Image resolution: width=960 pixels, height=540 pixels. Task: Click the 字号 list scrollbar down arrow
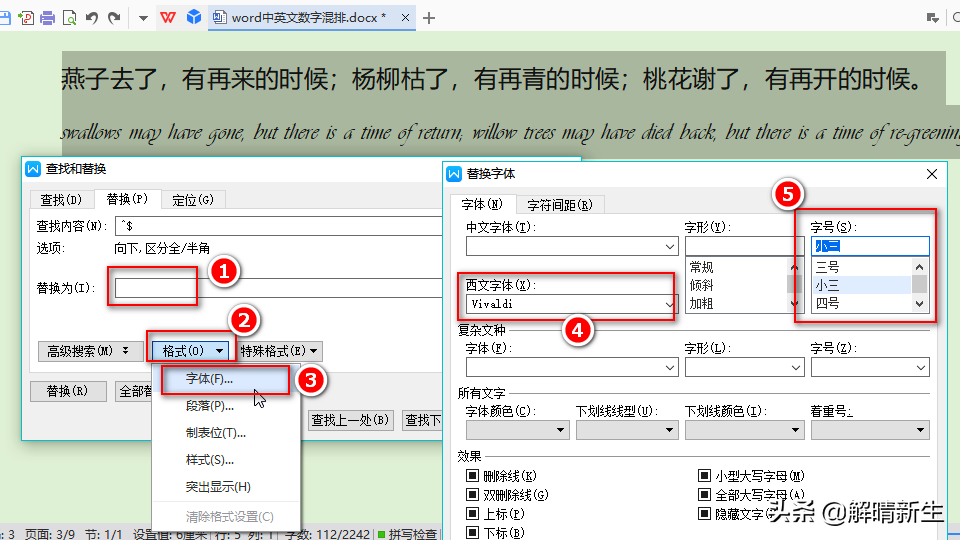[x=920, y=304]
